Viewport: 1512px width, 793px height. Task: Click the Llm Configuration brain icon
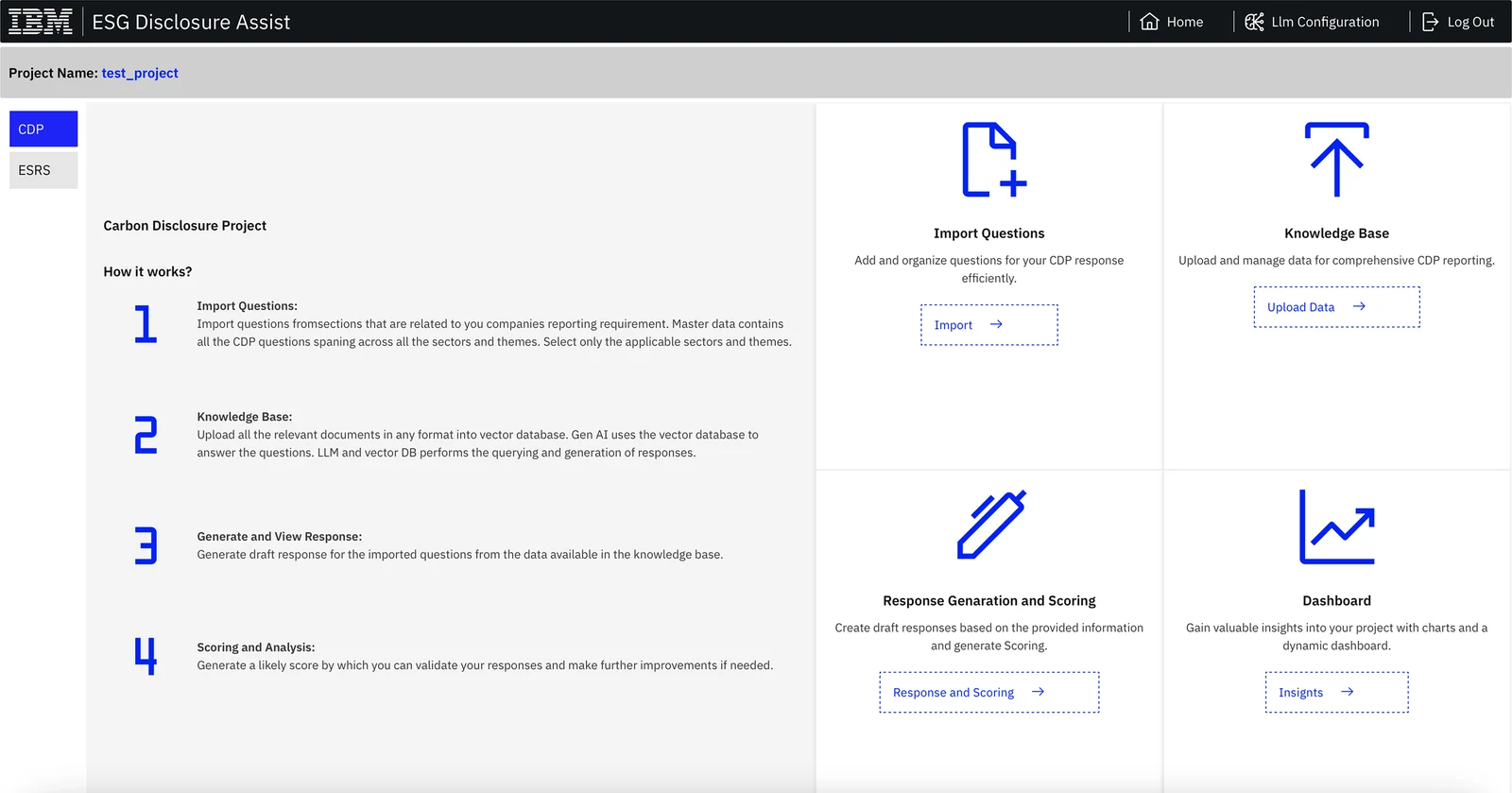[1254, 22]
